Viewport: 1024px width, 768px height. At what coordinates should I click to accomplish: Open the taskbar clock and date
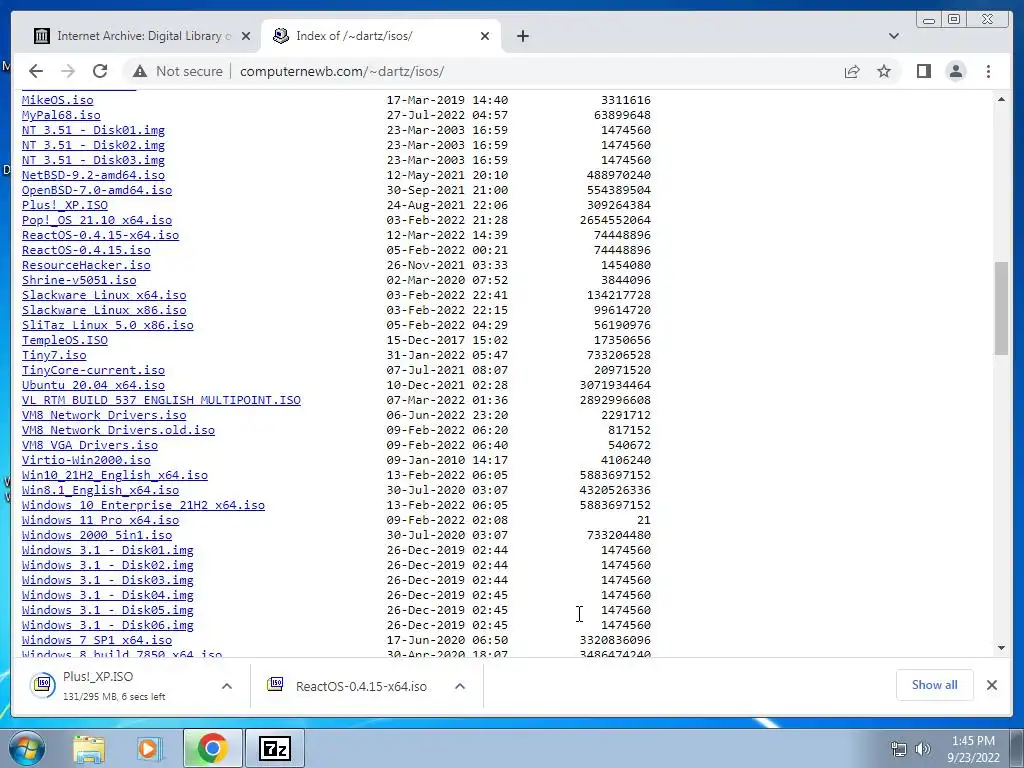pyautogui.click(x=973, y=749)
